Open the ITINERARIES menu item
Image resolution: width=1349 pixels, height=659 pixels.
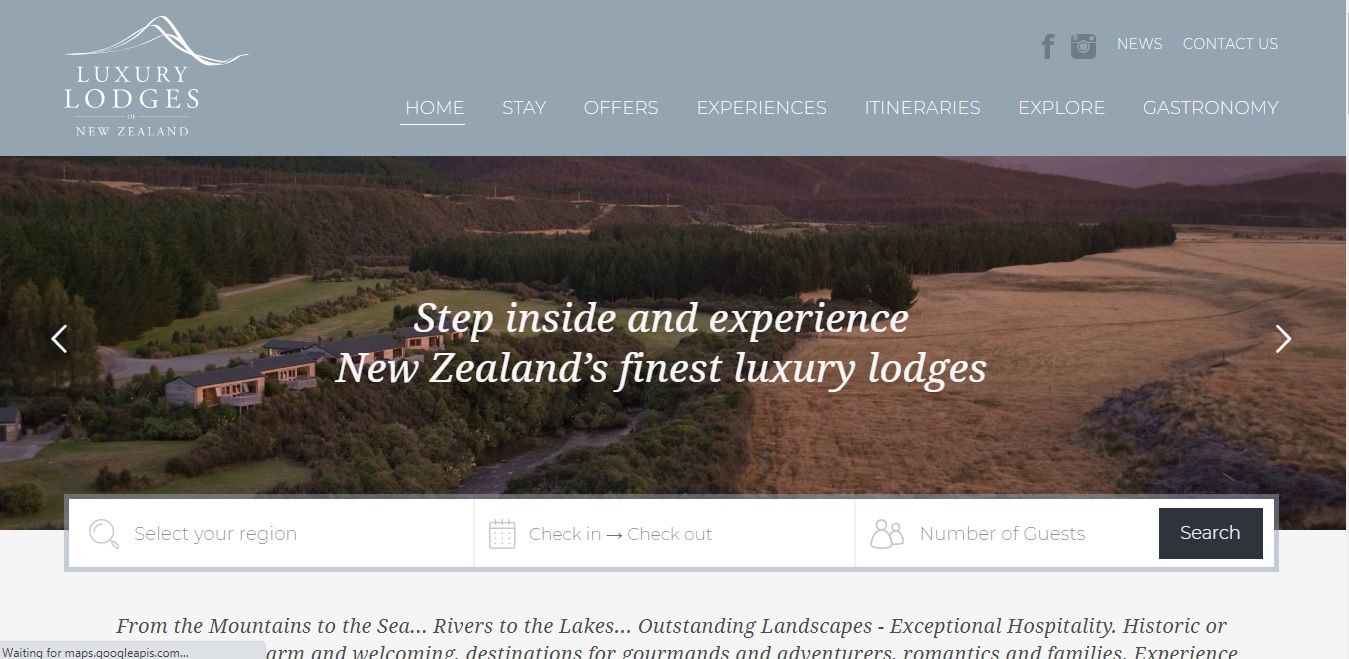[922, 108]
